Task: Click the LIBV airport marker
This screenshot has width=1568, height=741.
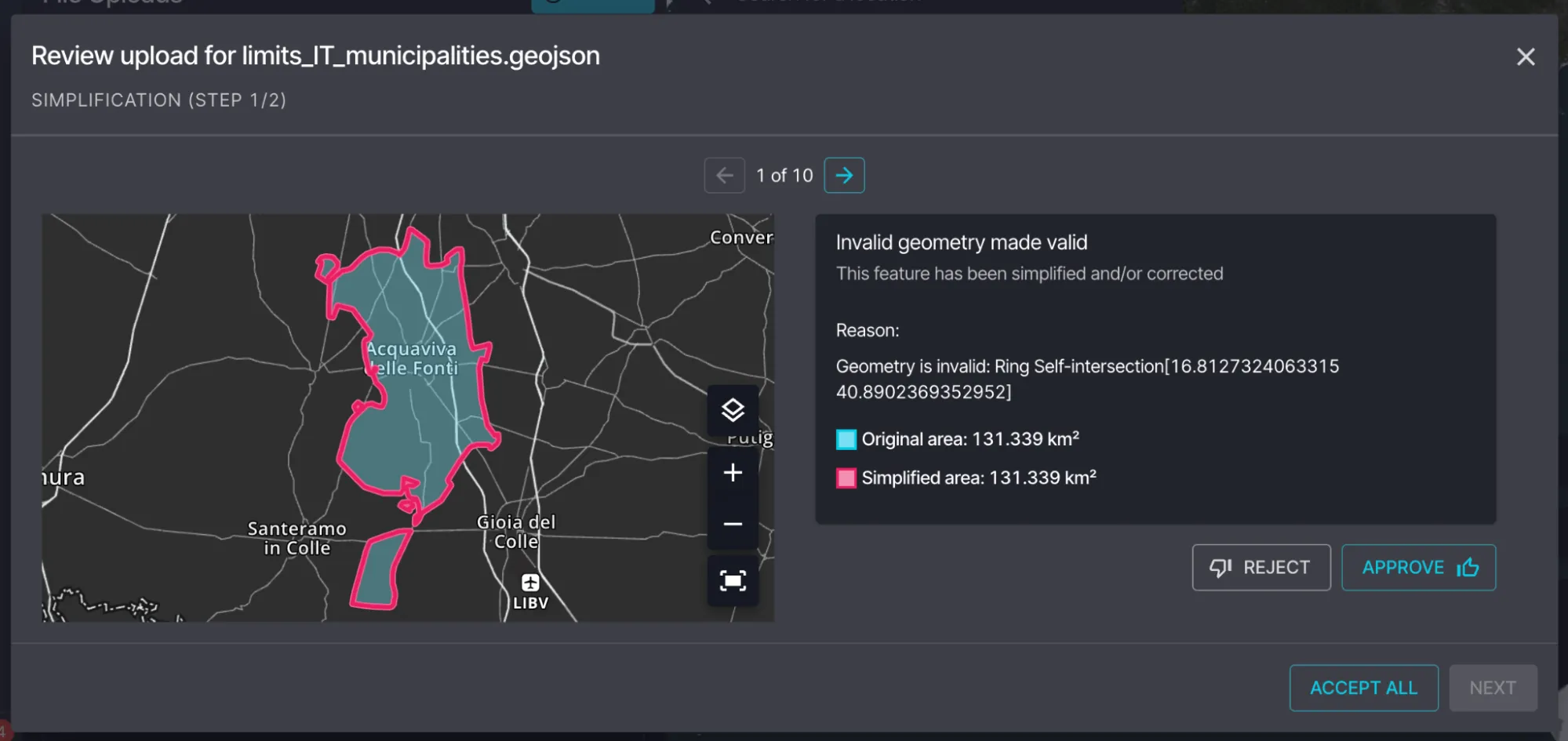Action: point(530,583)
